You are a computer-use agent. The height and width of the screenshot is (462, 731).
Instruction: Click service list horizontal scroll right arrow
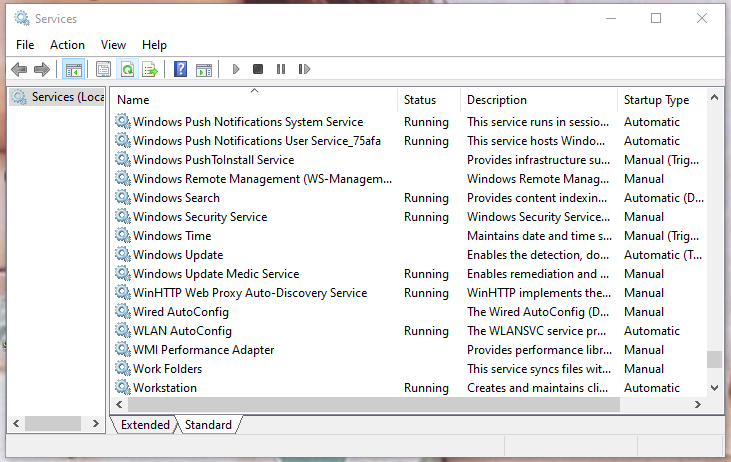click(x=697, y=404)
